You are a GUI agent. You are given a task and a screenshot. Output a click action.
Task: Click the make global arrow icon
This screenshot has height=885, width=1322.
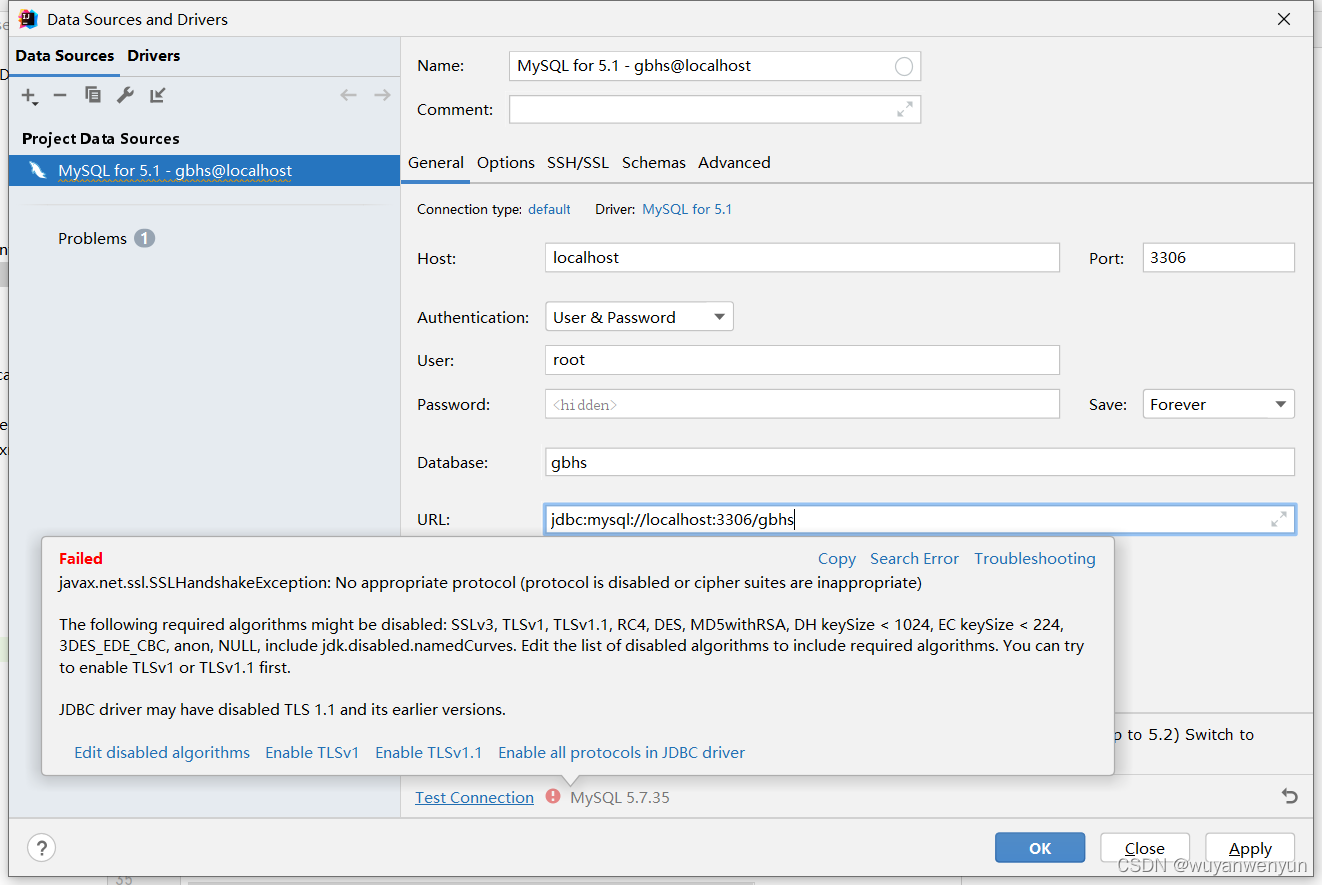coord(158,95)
